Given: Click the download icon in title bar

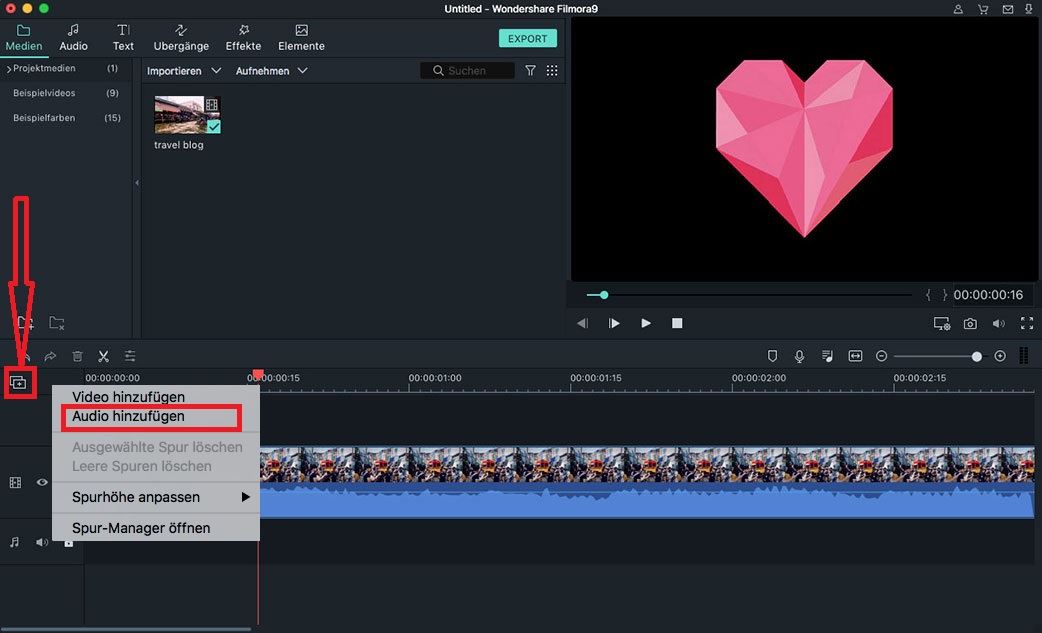Looking at the screenshot, I should pyautogui.click(x=1029, y=9).
